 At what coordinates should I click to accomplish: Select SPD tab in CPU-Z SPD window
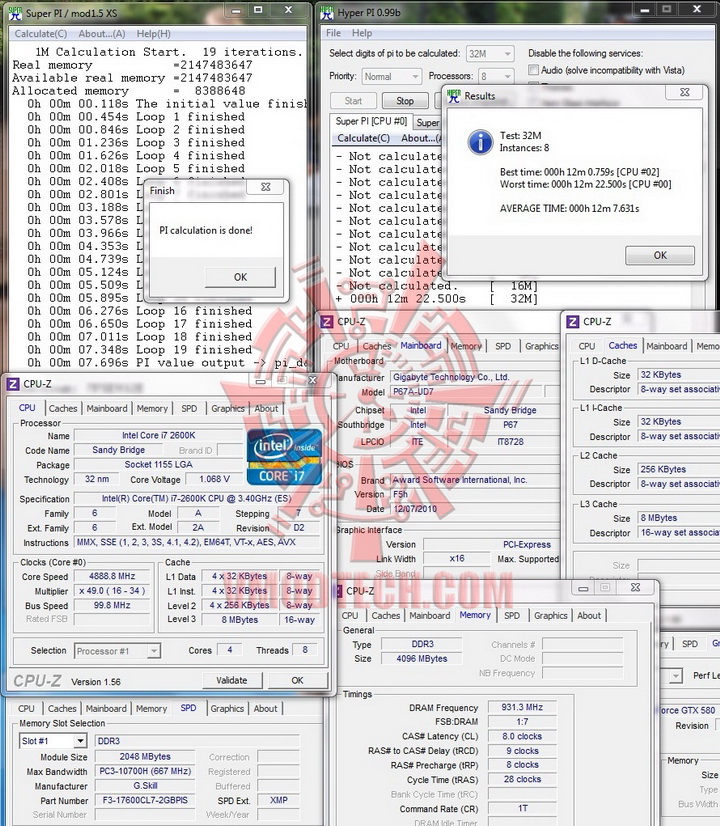pos(189,708)
